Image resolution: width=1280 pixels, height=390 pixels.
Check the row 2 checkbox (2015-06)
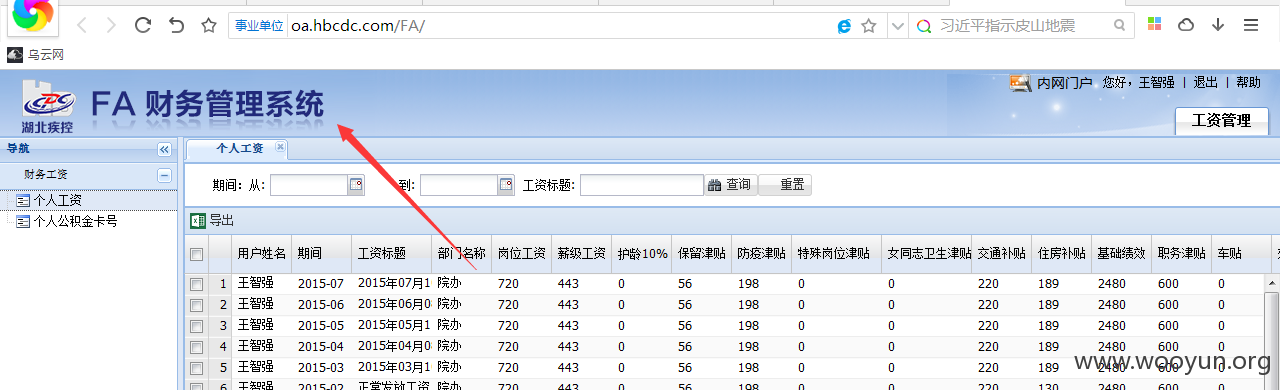197,304
